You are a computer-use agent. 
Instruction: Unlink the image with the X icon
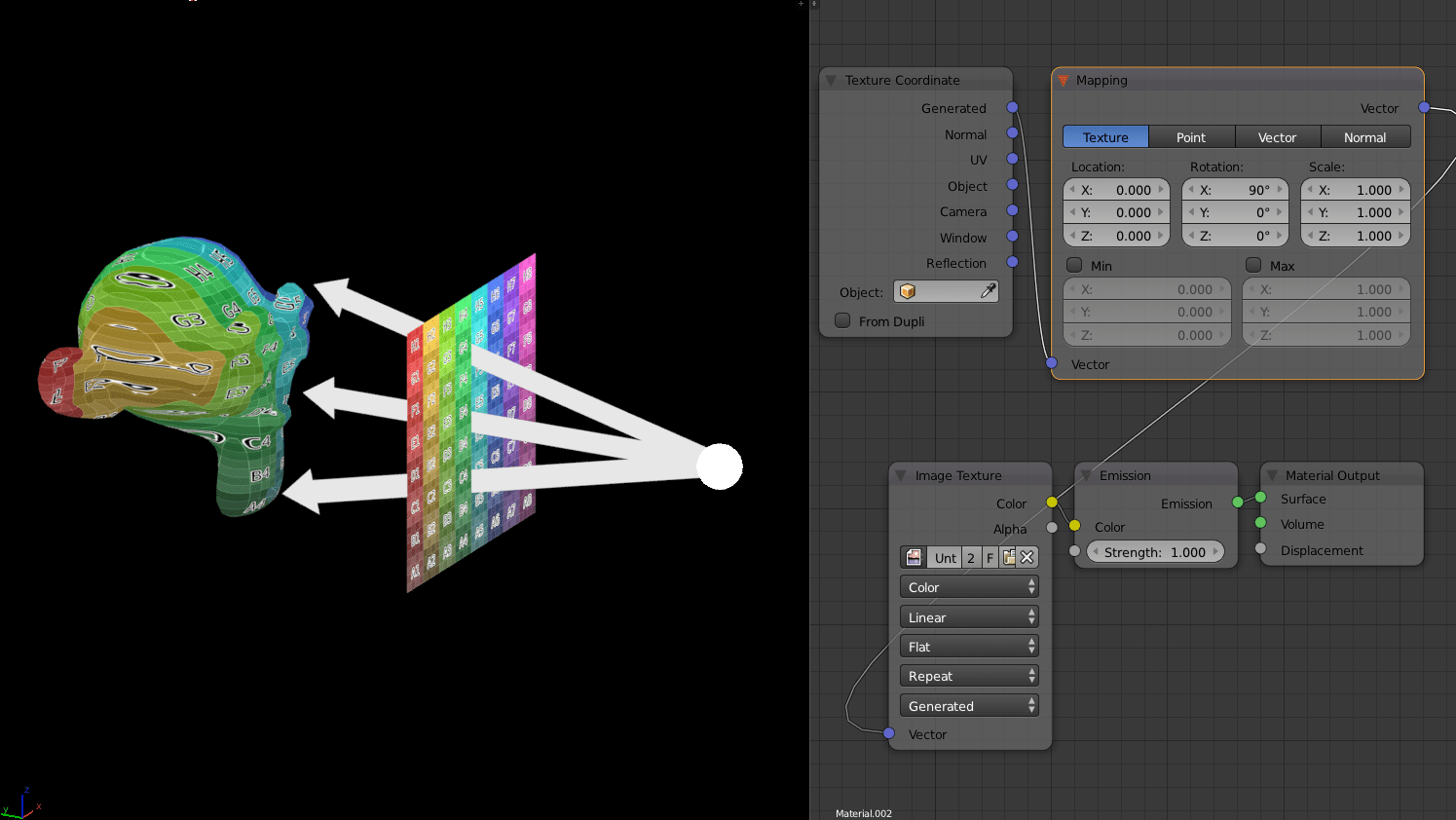tap(1027, 557)
